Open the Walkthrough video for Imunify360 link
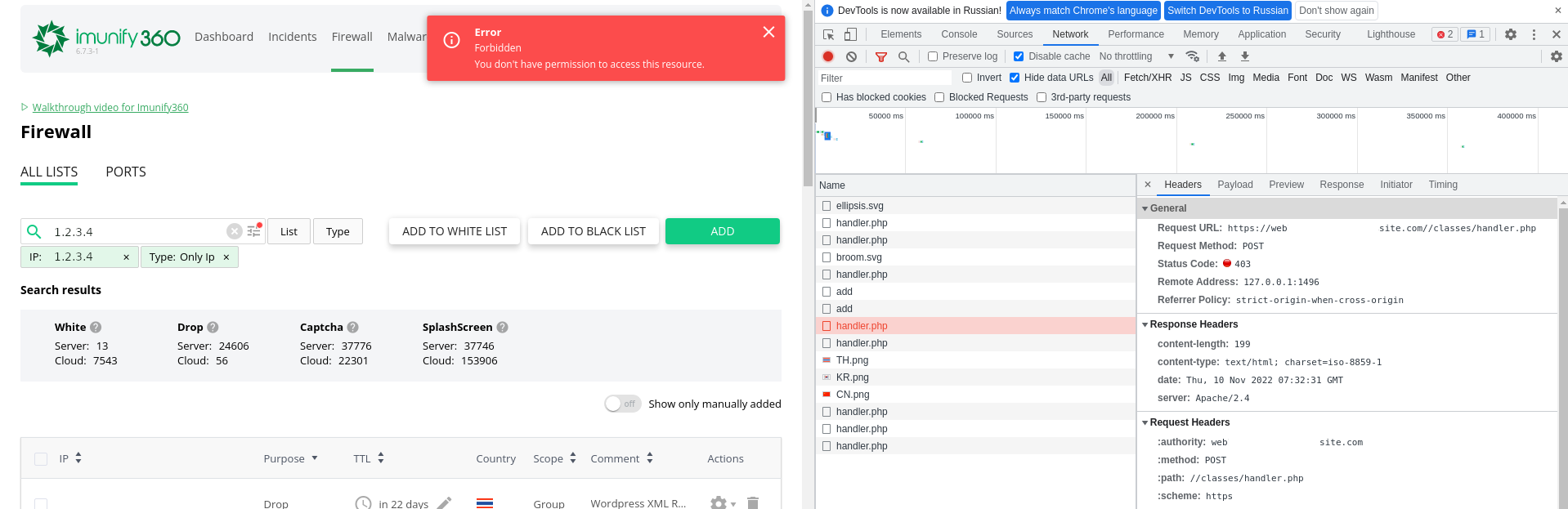 (110, 107)
